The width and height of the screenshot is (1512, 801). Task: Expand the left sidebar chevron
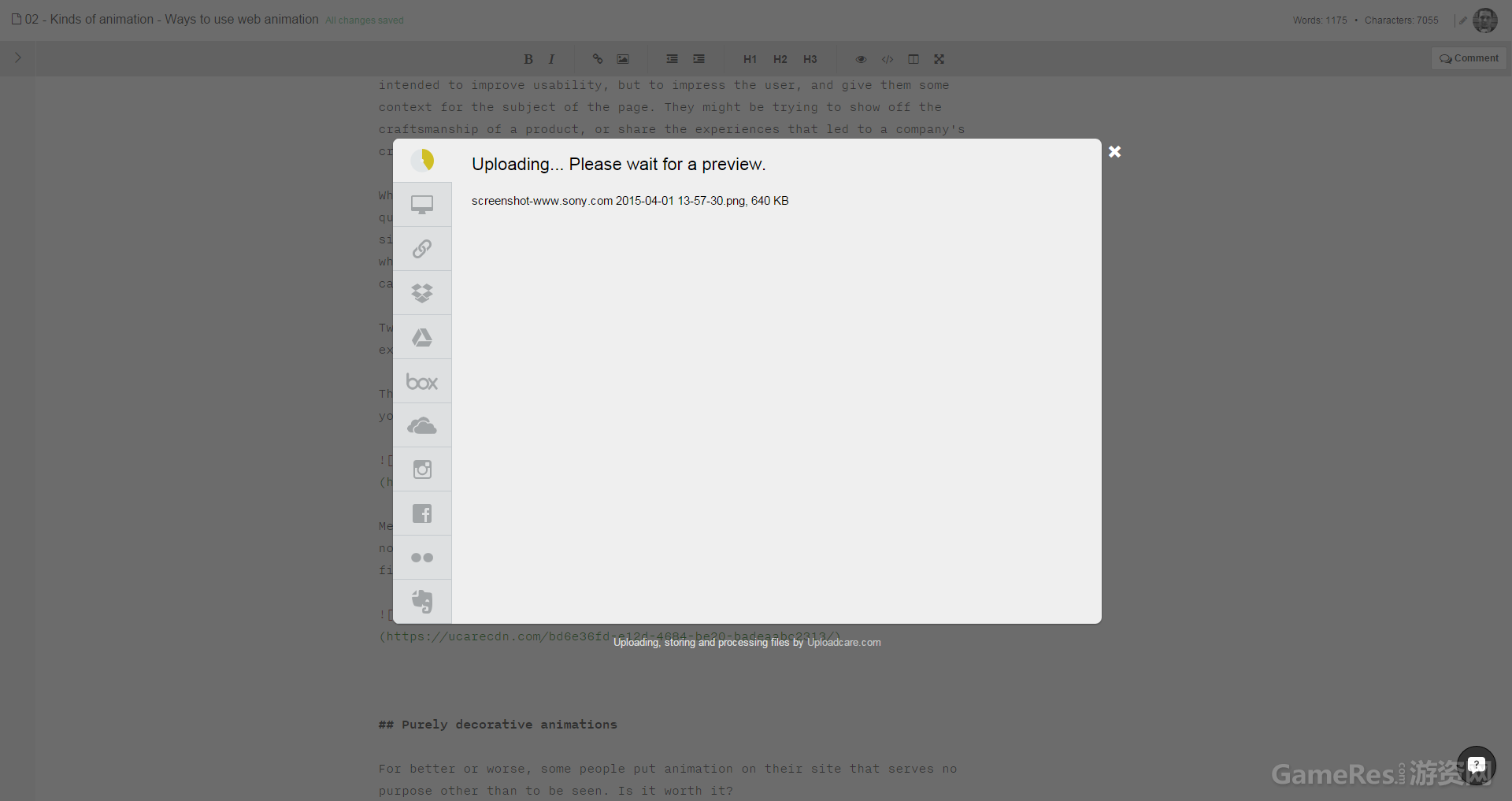pyautogui.click(x=18, y=57)
